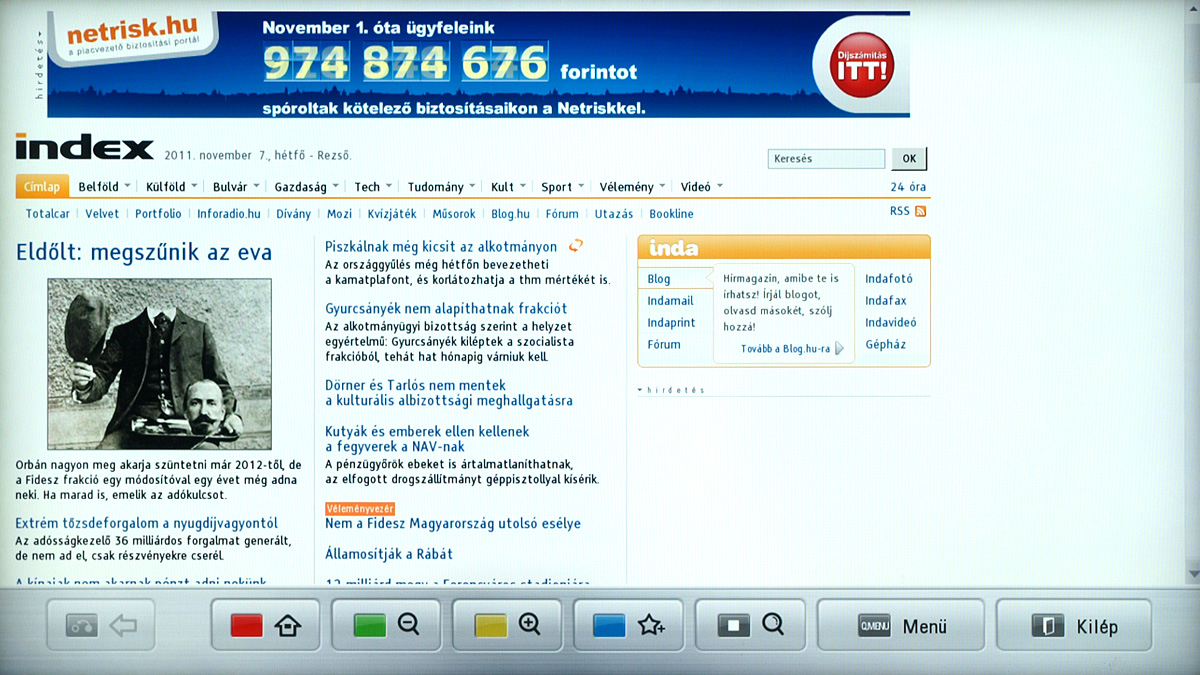Select Indaprint in the inda panel
Screen dimensions: 1200x675
671,323
